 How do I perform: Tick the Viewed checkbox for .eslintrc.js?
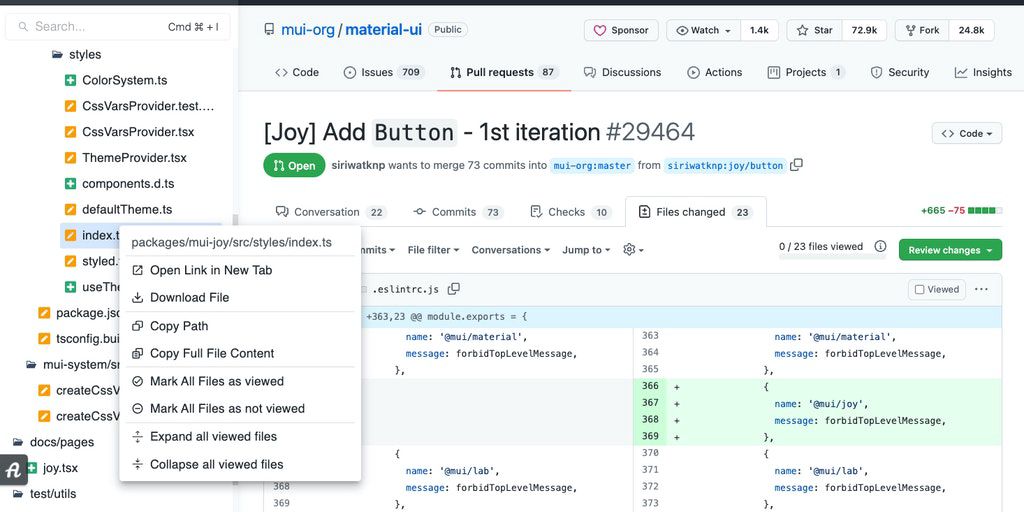point(919,290)
